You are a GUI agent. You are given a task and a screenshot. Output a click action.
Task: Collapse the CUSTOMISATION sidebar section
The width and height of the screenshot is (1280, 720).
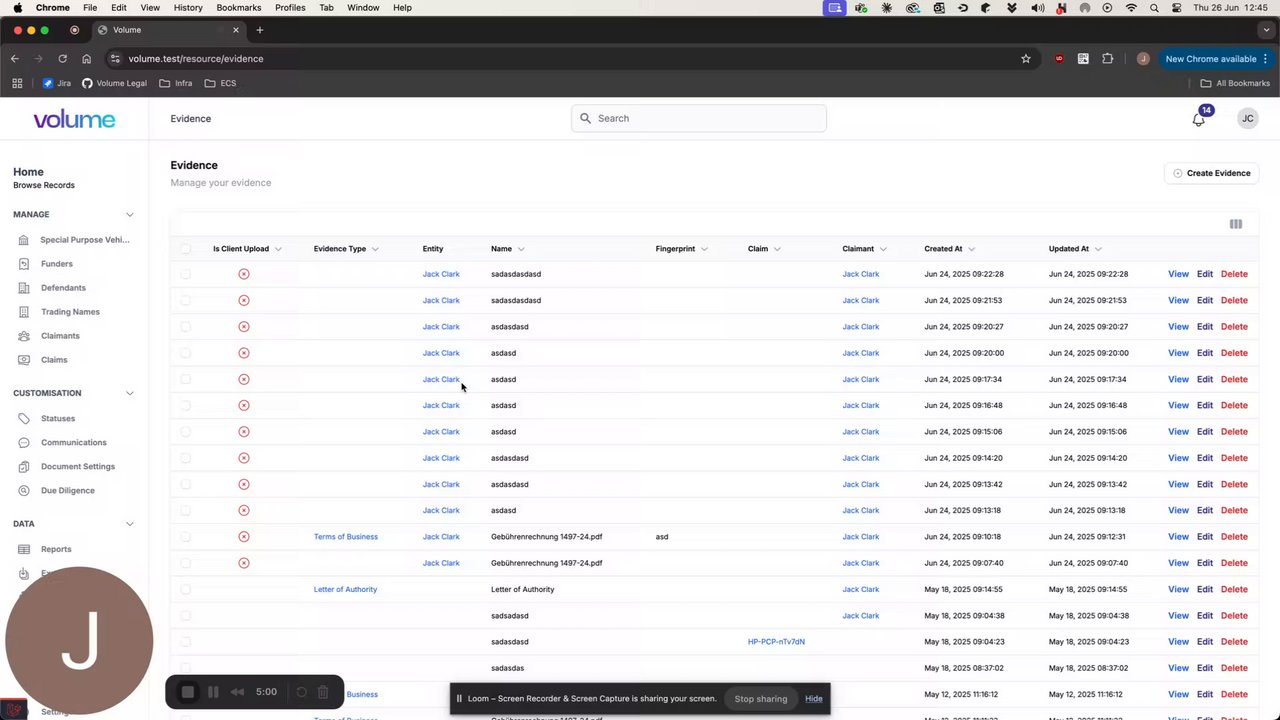[x=130, y=393]
